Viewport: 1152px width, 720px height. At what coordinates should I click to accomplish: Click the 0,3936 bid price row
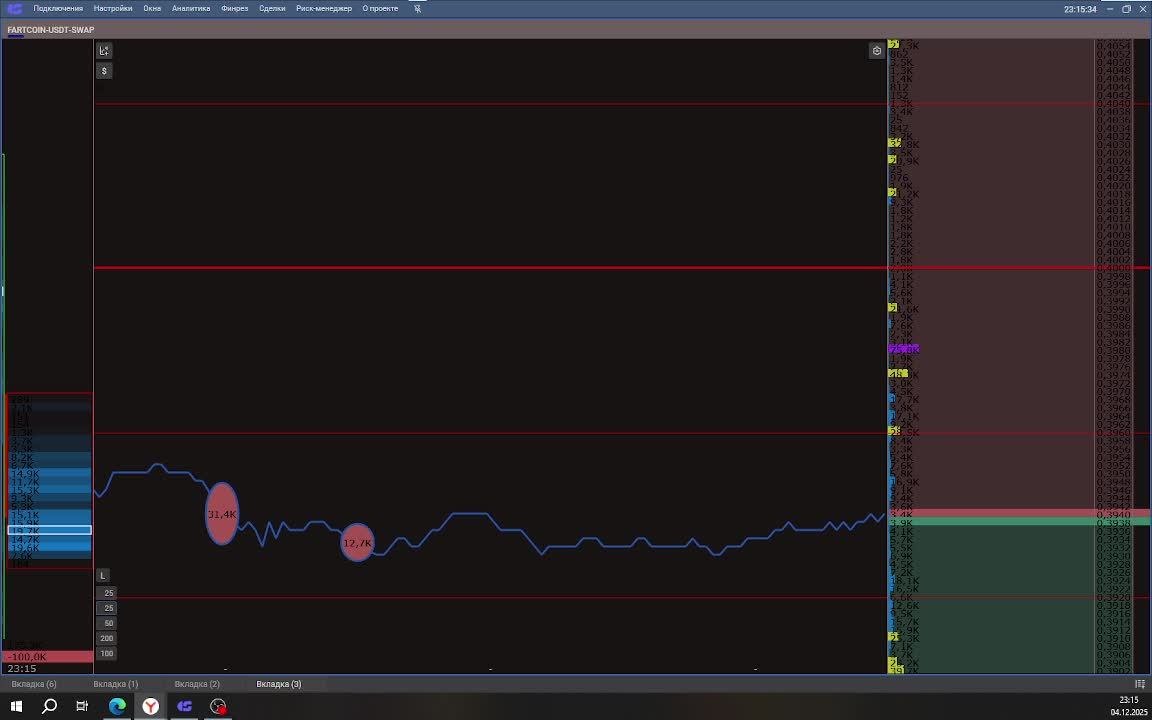pos(1113,530)
